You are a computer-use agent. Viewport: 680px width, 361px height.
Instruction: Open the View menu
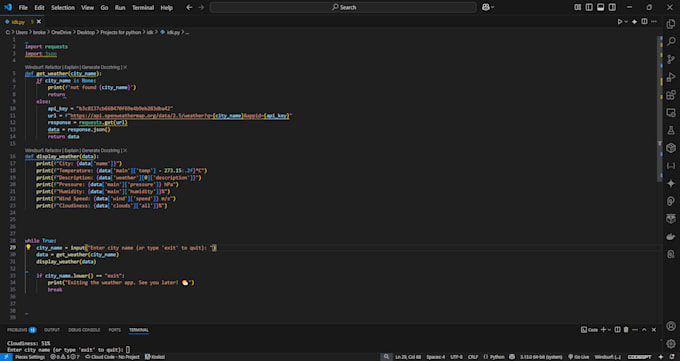click(87, 7)
